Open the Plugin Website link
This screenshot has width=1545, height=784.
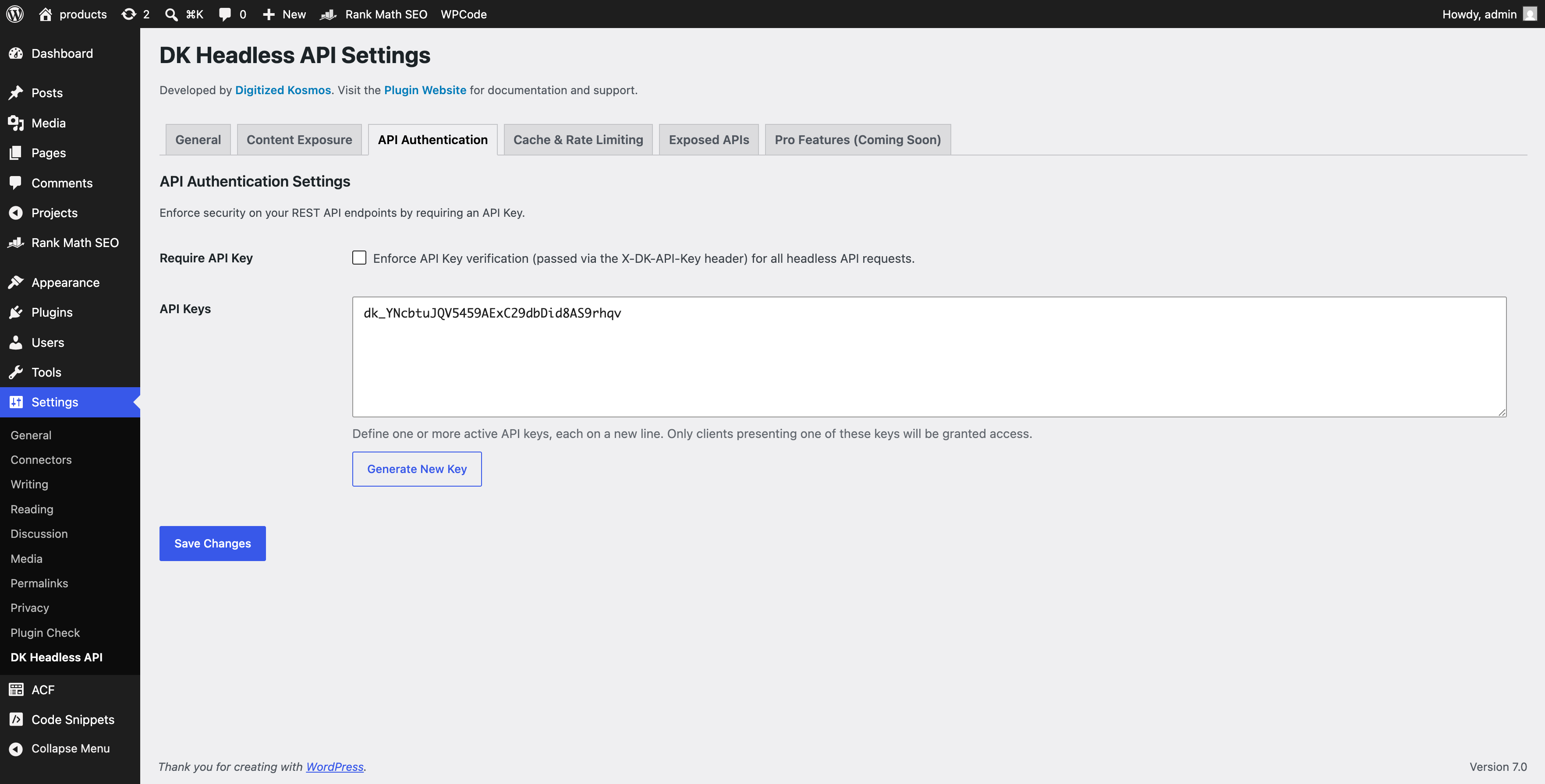[425, 90]
